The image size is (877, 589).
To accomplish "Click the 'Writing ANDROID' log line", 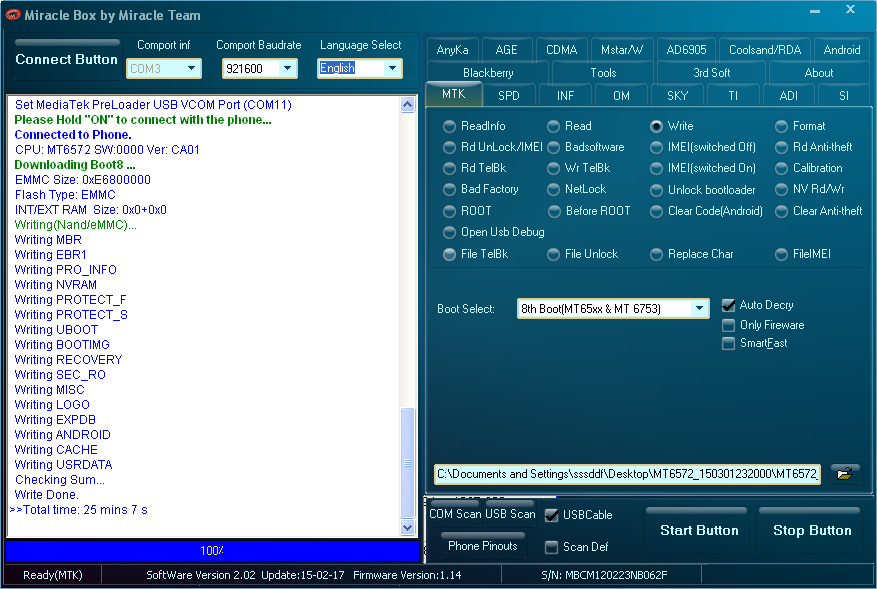I will tap(63, 435).
